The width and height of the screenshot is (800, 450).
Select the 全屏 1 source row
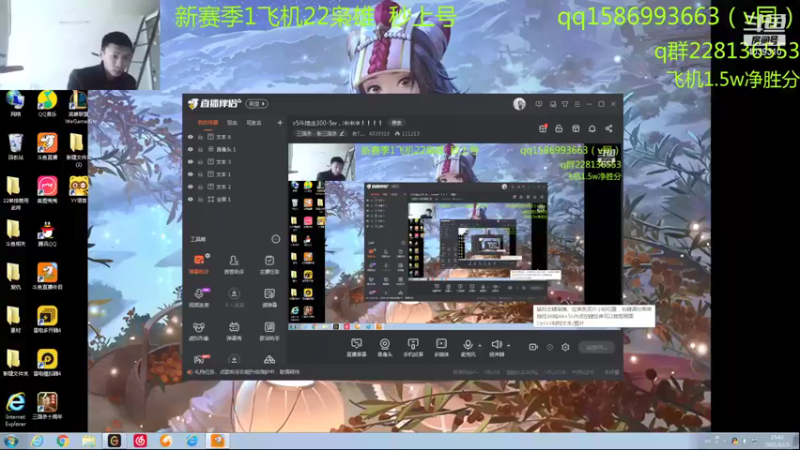pyautogui.click(x=235, y=199)
